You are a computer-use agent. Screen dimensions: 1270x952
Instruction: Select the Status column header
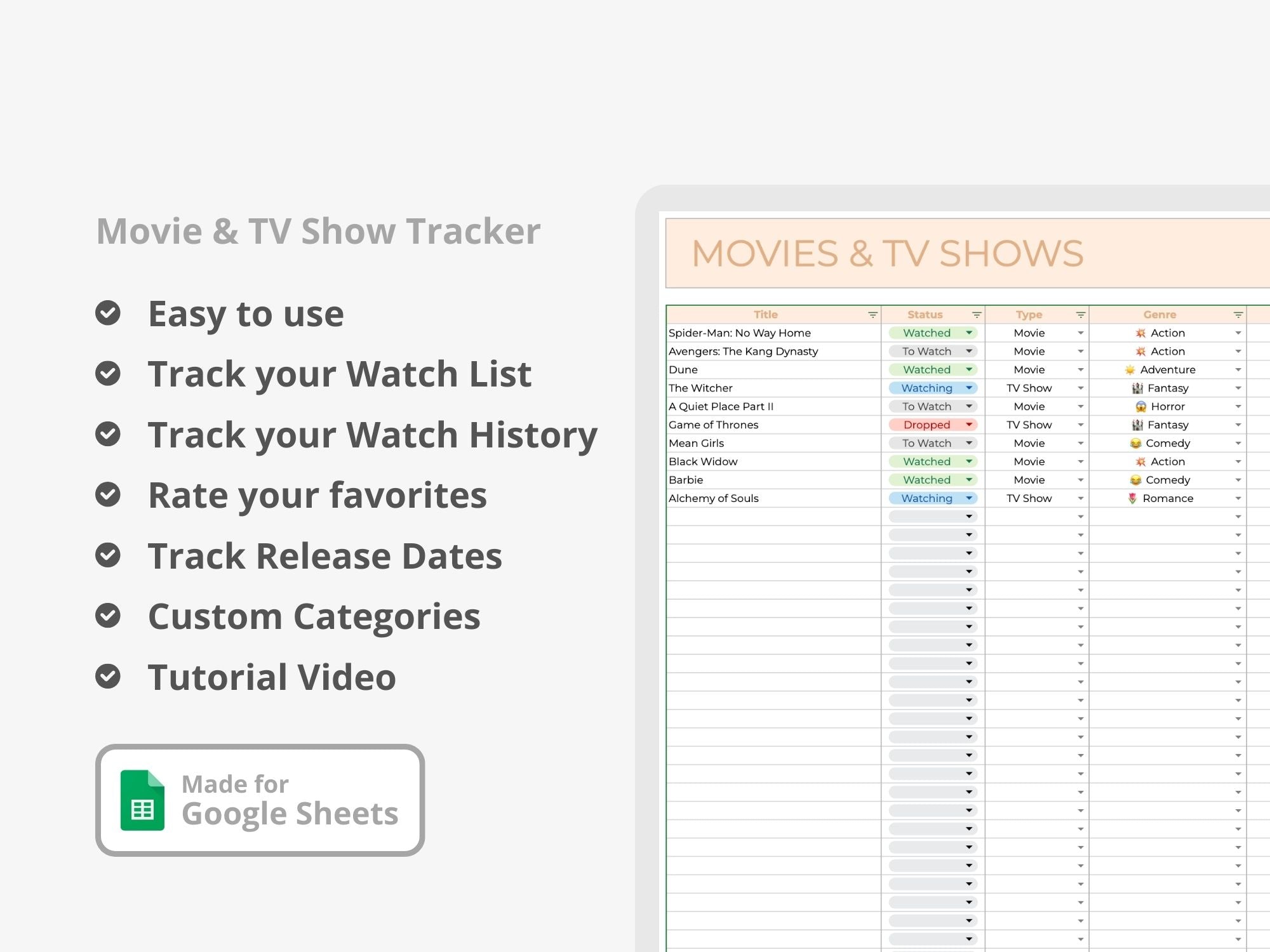(925, 315)
